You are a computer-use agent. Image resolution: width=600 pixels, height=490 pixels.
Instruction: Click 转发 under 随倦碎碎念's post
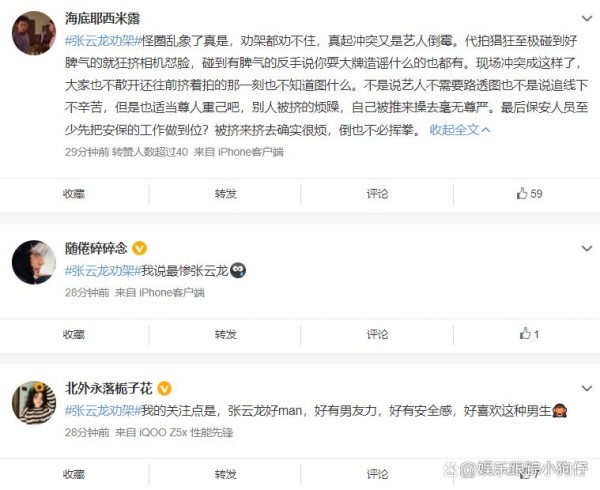click(x=226, y=334)
